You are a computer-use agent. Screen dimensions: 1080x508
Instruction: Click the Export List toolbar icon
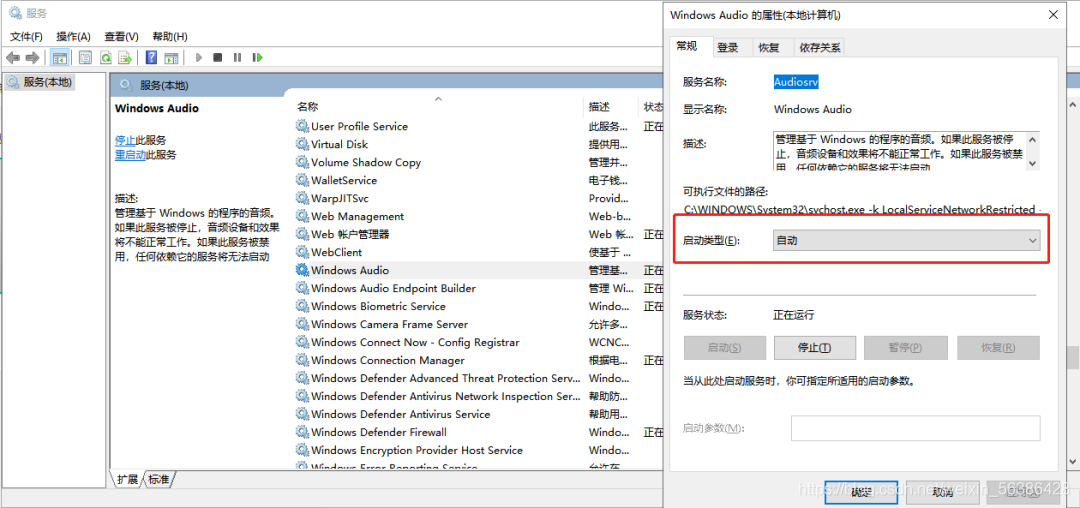tap(125, 58)
